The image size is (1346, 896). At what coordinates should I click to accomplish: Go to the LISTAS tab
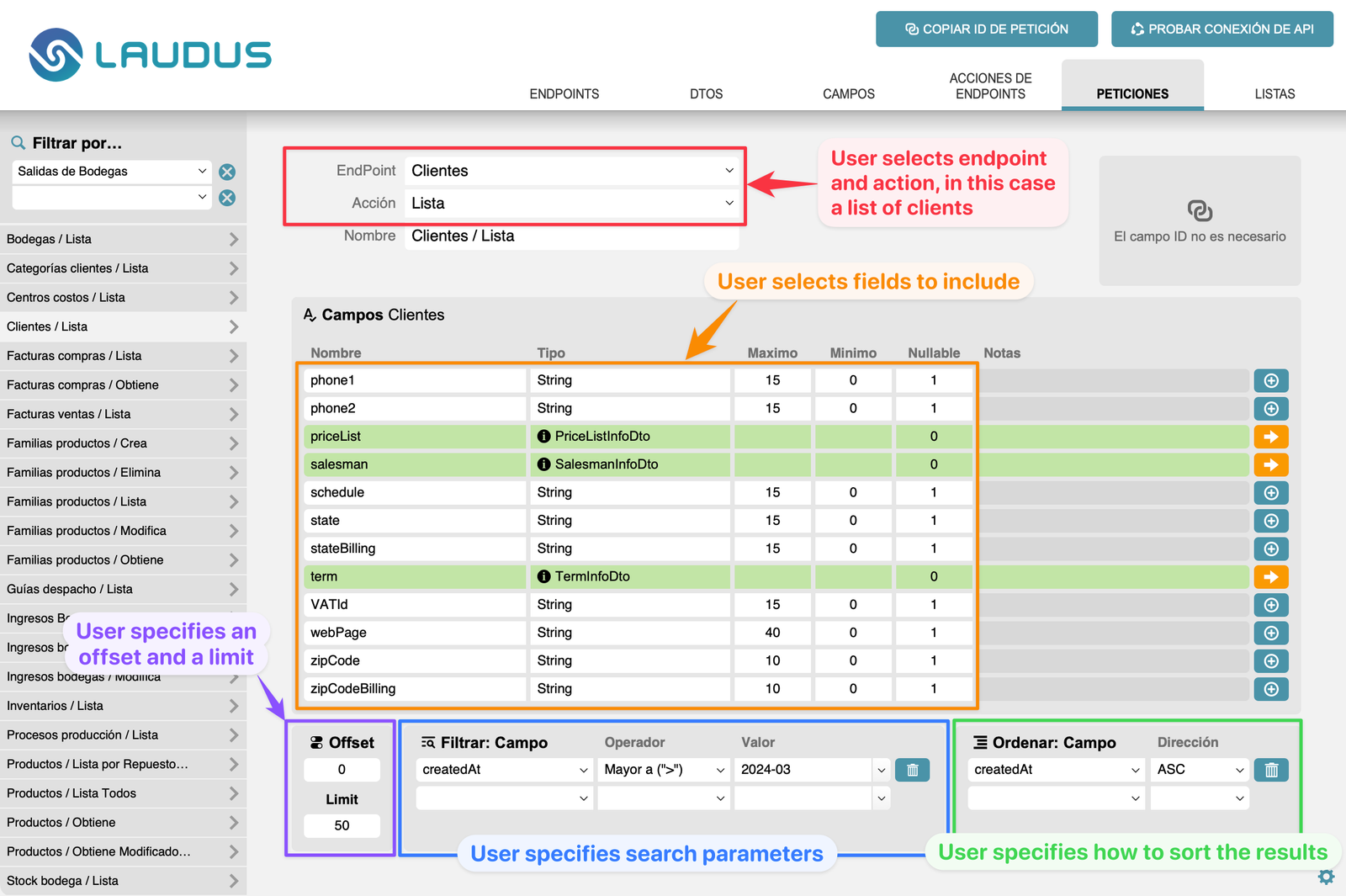1274,94
